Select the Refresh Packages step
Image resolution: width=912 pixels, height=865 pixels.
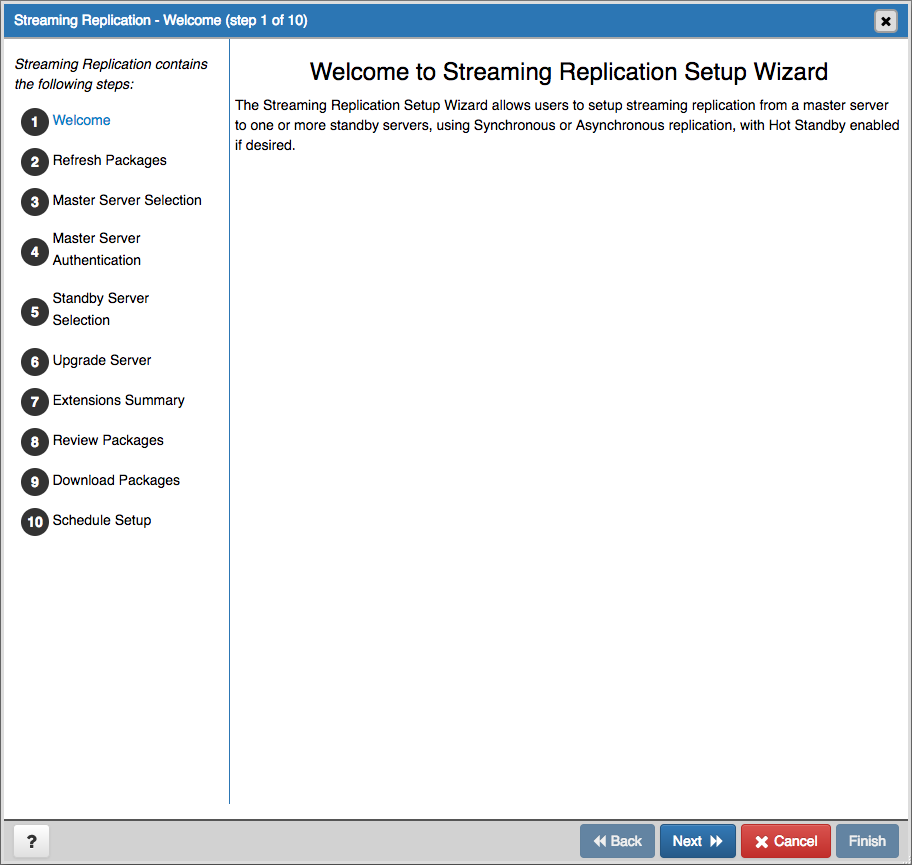pyautogui.click(x=109, y=160)
